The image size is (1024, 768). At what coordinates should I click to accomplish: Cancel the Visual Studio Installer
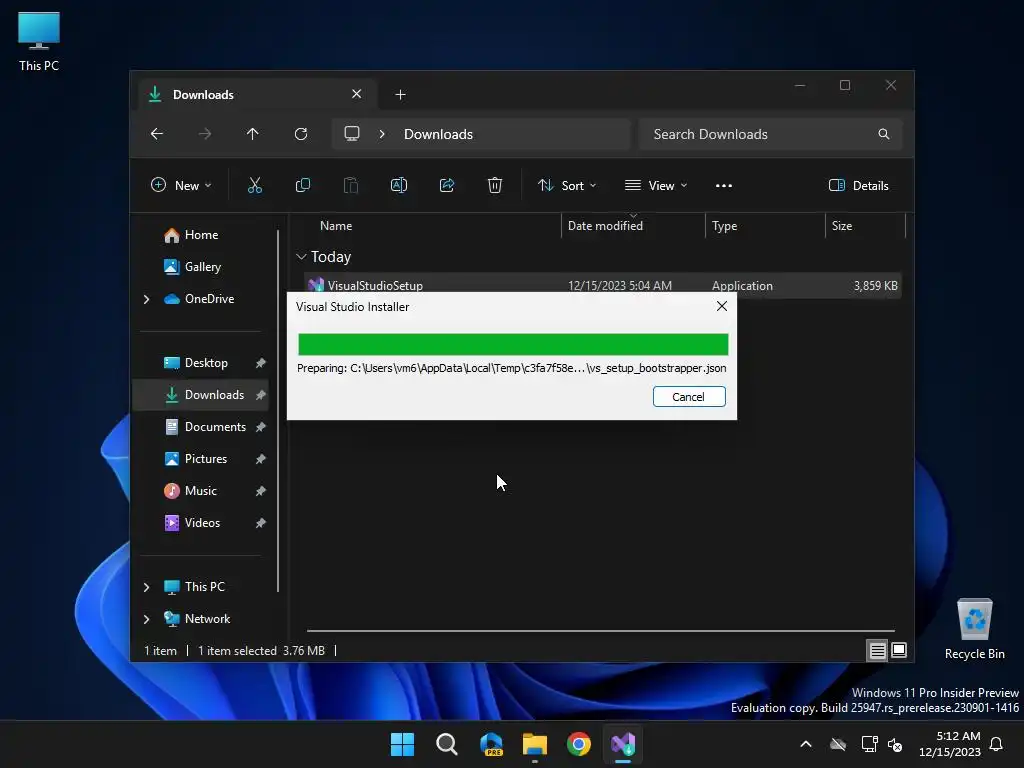(689, 396)
